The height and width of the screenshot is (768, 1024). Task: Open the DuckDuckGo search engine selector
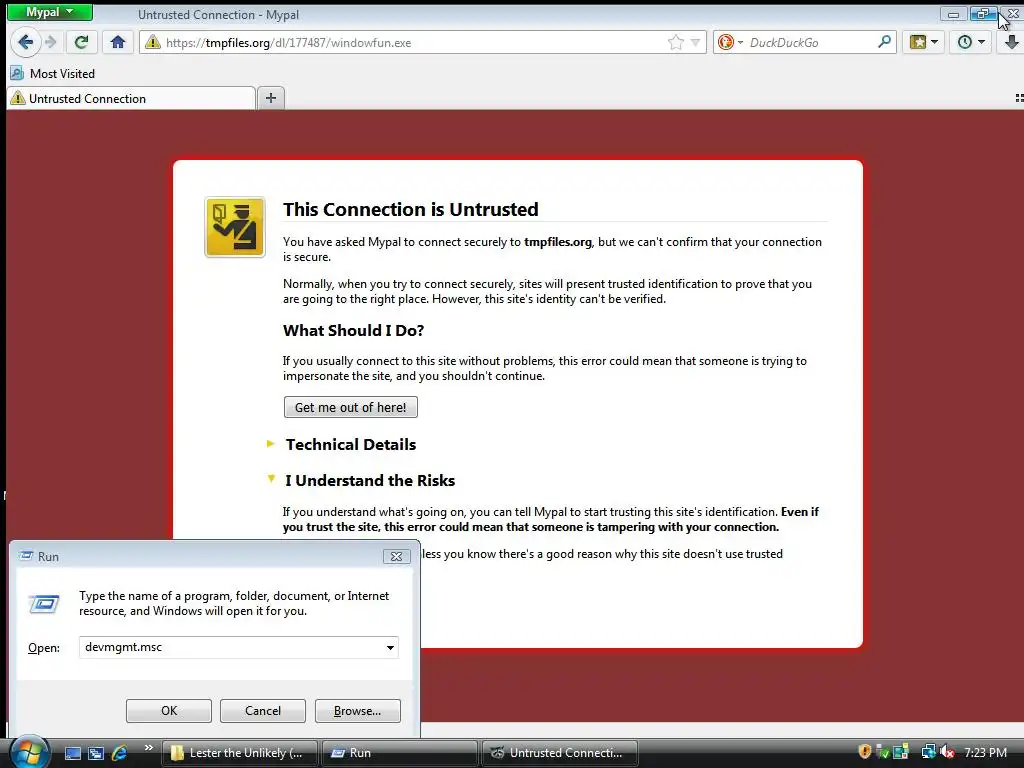click(730, 42)
